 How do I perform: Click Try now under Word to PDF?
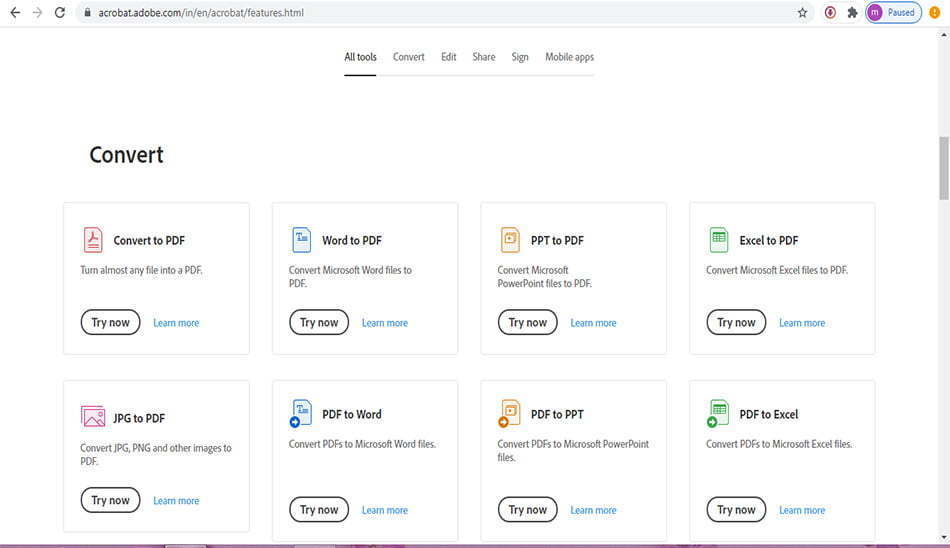point(319,322)
